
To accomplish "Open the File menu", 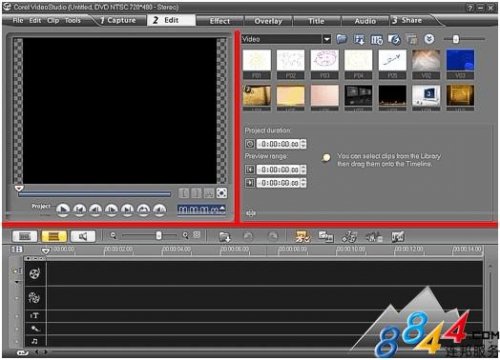I will click(18, 21).
